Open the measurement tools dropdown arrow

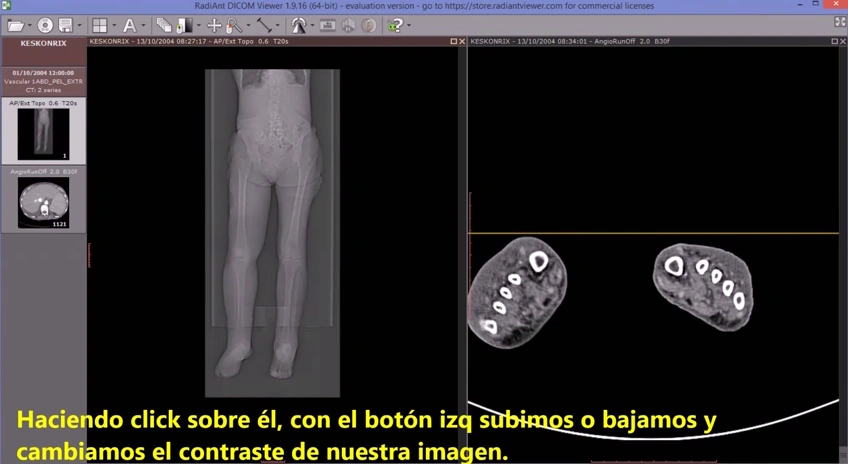click(278, 25)
